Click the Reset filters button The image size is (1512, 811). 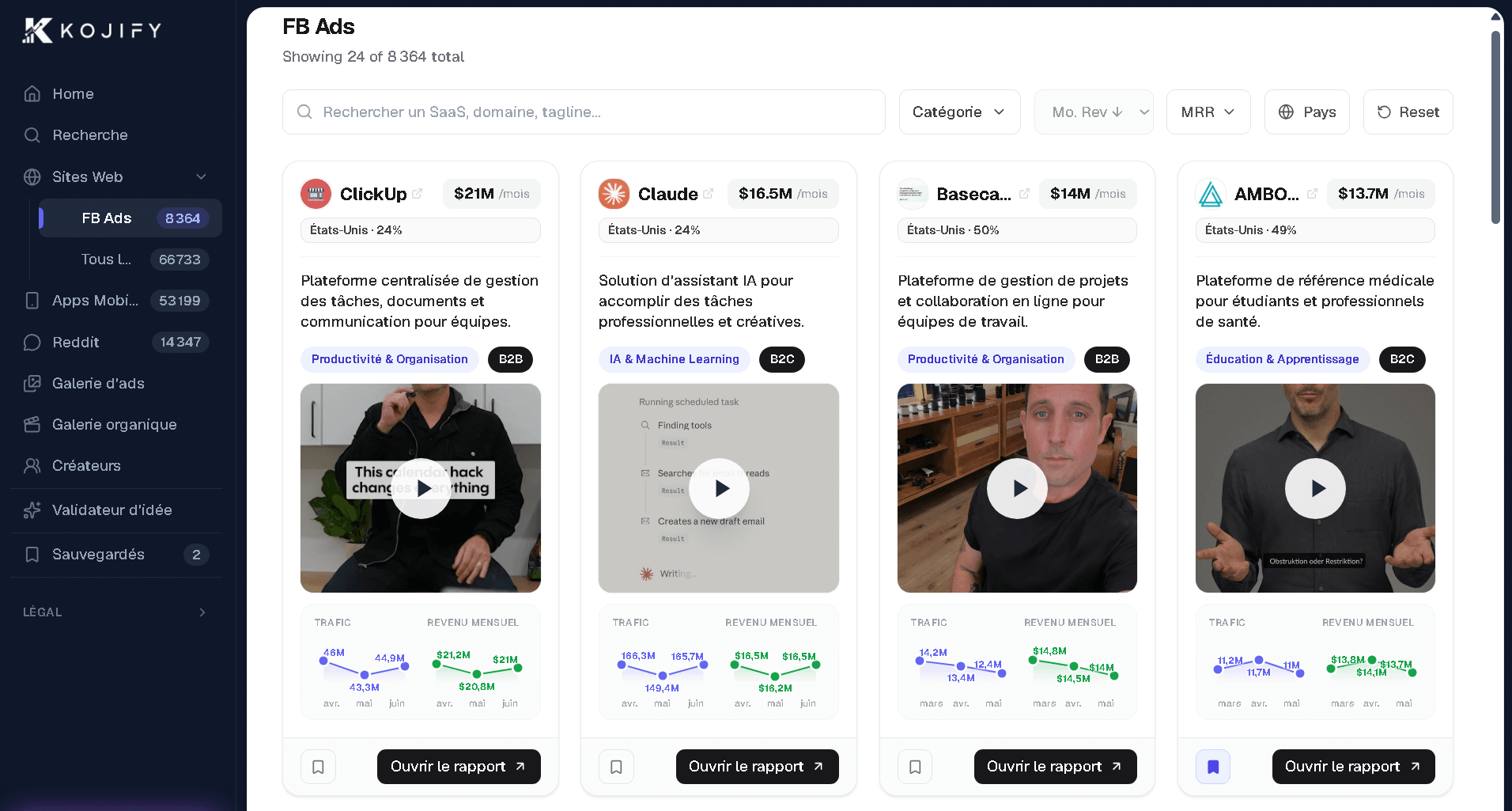(1408, 112)
